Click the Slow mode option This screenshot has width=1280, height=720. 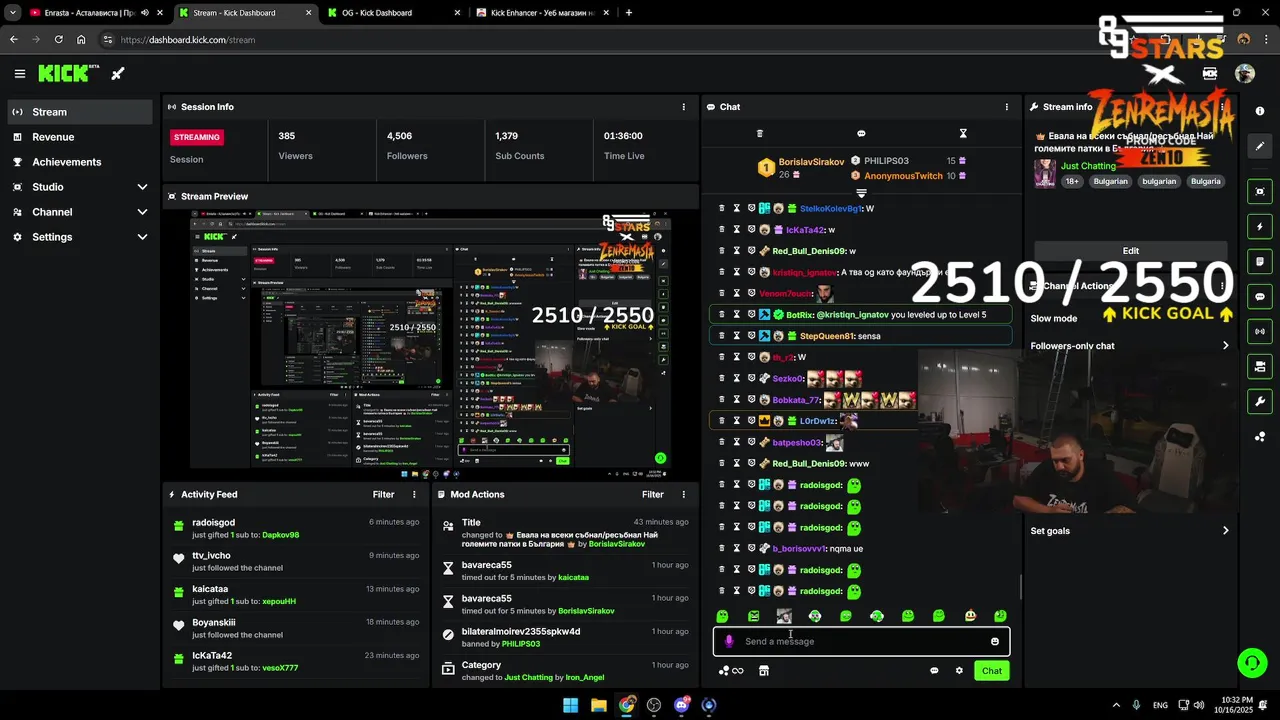[x=1054, y=318]
